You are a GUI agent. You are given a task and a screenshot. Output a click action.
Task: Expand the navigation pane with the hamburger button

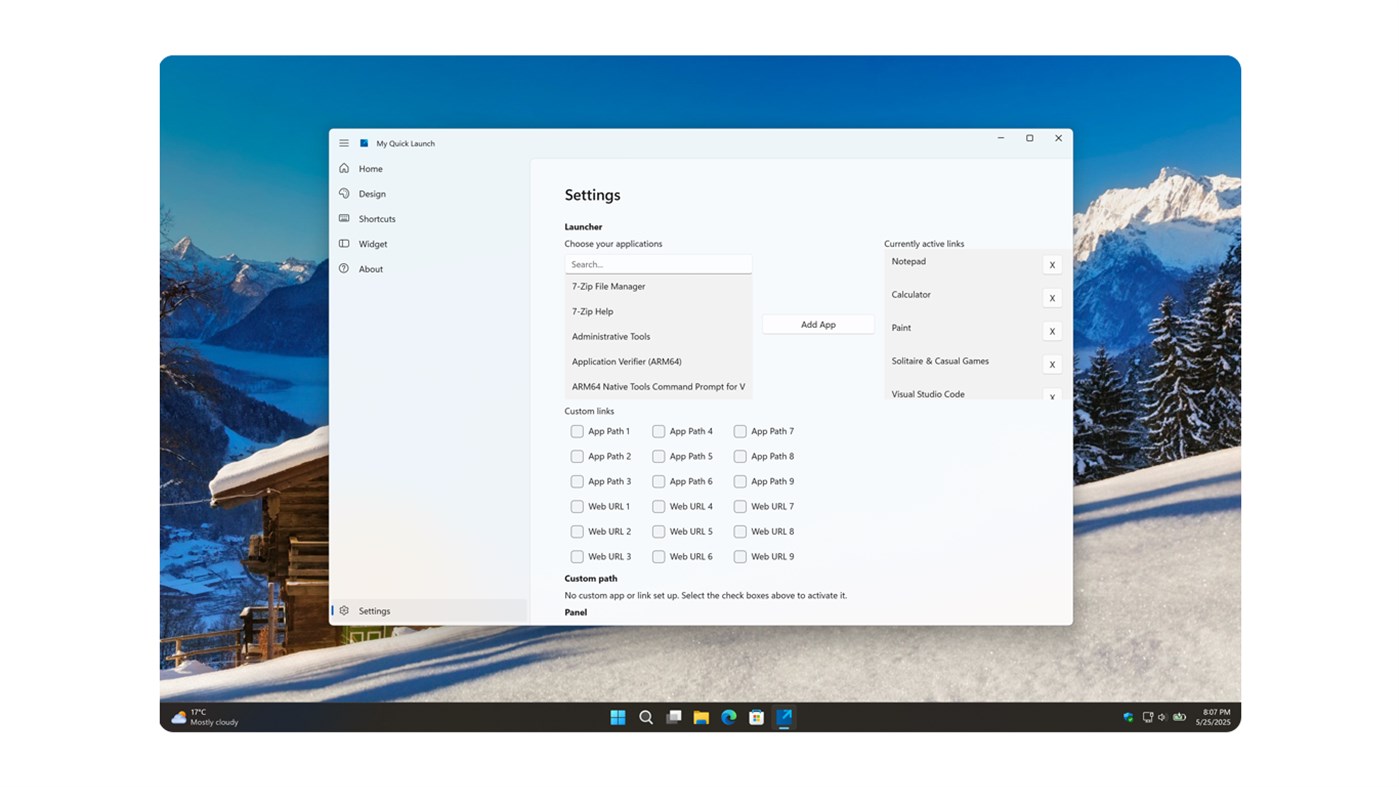343,142
